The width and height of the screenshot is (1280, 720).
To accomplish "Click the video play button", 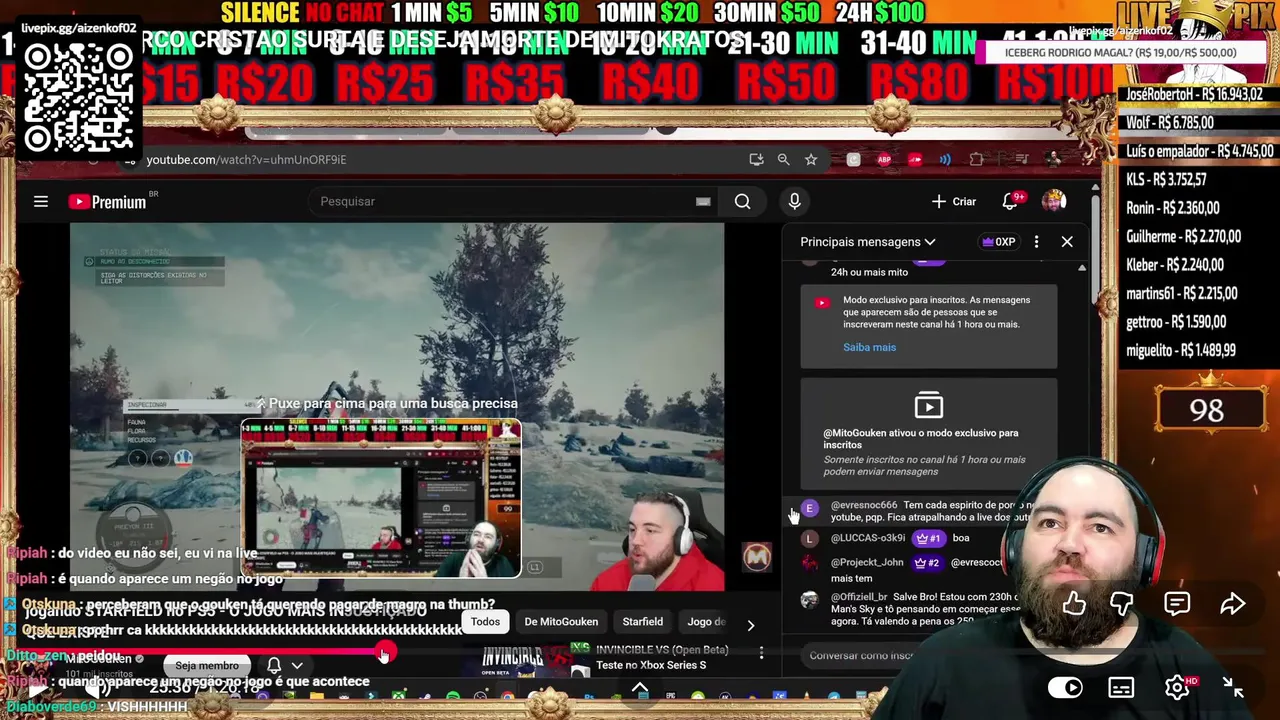I will 37,689.
